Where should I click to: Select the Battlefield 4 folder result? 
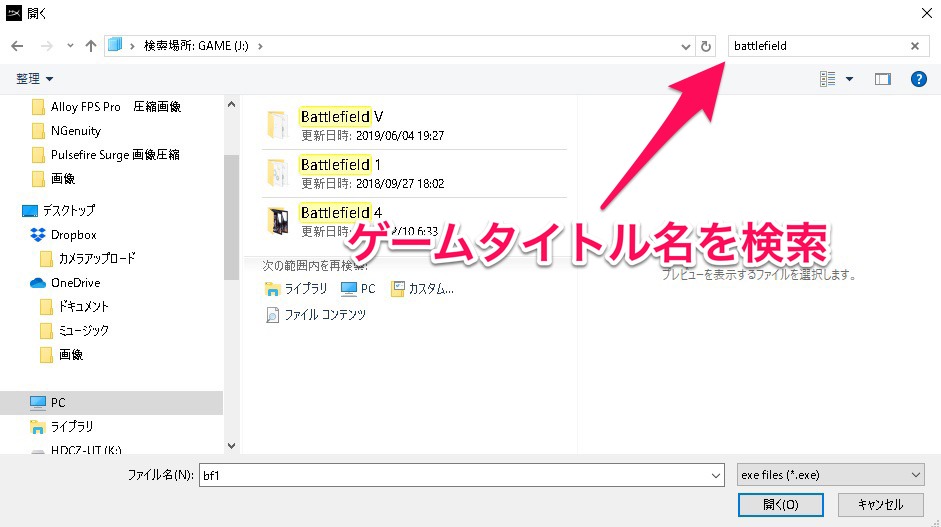(414, 221)
